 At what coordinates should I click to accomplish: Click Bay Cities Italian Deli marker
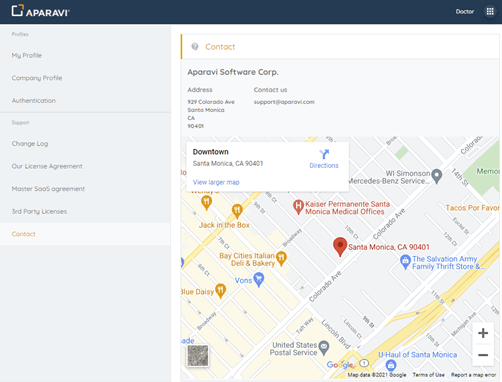coord(281,259)
